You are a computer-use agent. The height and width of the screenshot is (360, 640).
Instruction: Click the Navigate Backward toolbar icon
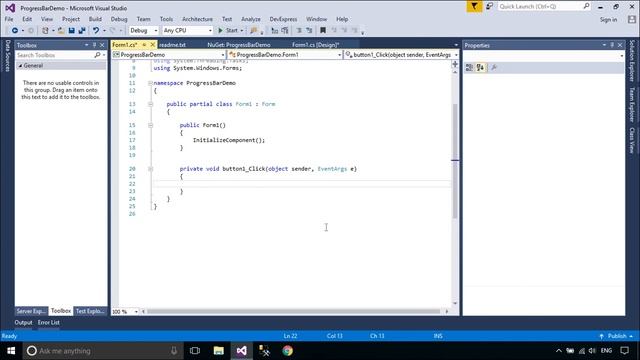pos(15,31)
